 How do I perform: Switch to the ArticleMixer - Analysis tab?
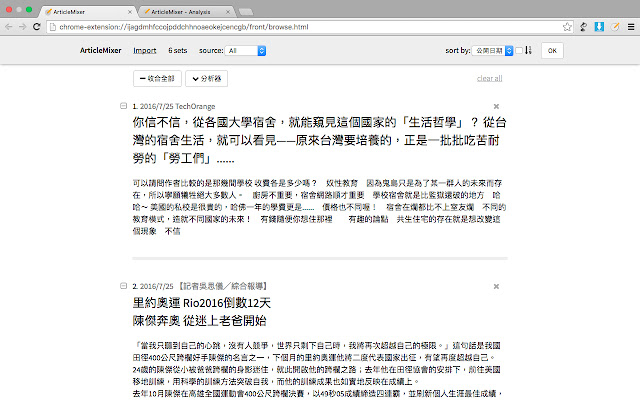click(x=187, y=12)
